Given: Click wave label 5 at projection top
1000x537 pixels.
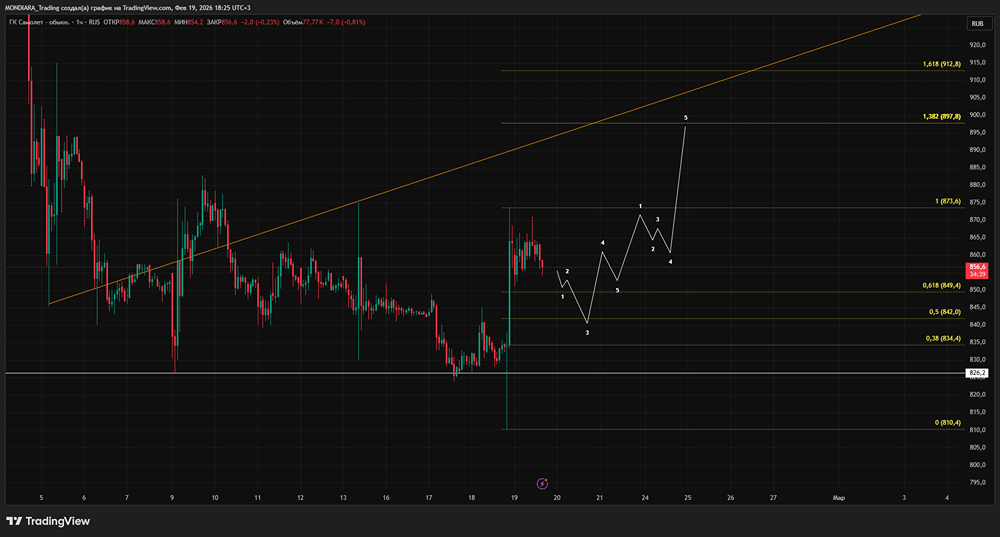Looking at the screenshot, I should [686, 118].
